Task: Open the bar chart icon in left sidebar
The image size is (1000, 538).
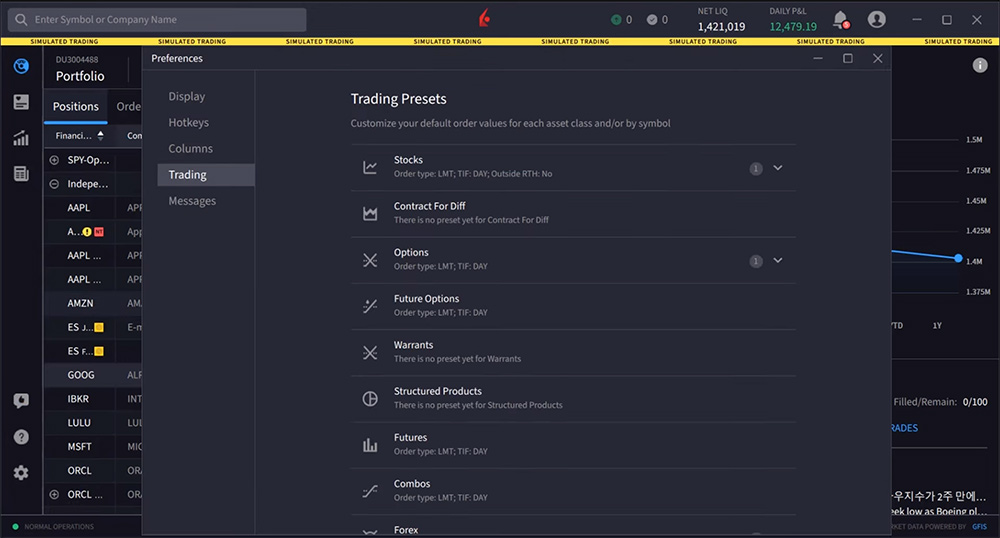Action: 21,138
